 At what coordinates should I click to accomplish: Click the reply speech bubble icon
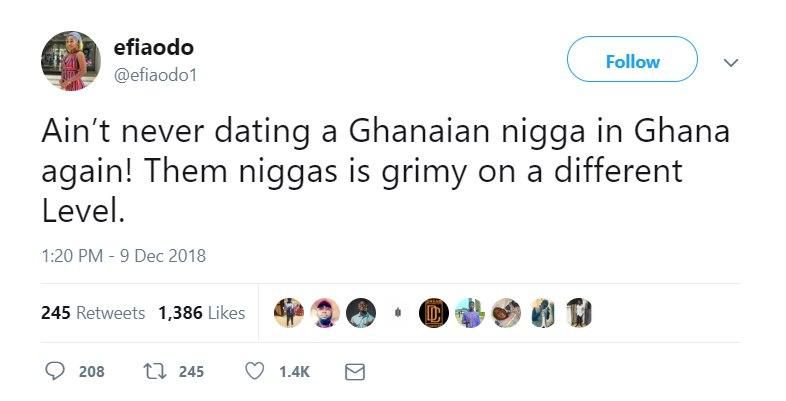pyautogui.click(x=55, y=371)
